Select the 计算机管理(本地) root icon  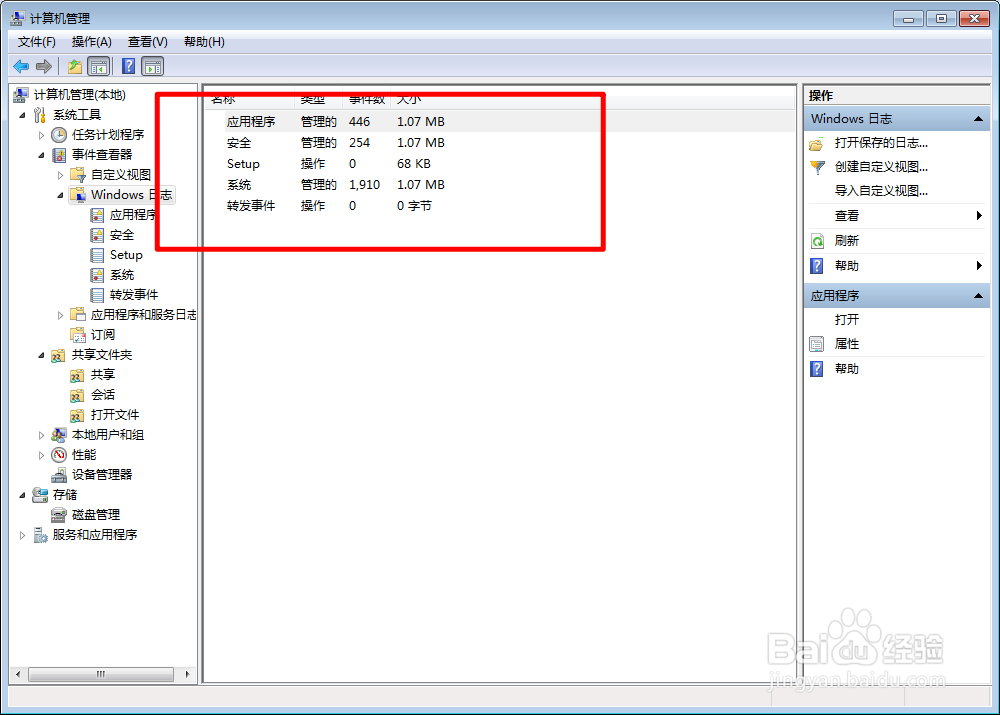click(20, 95)
